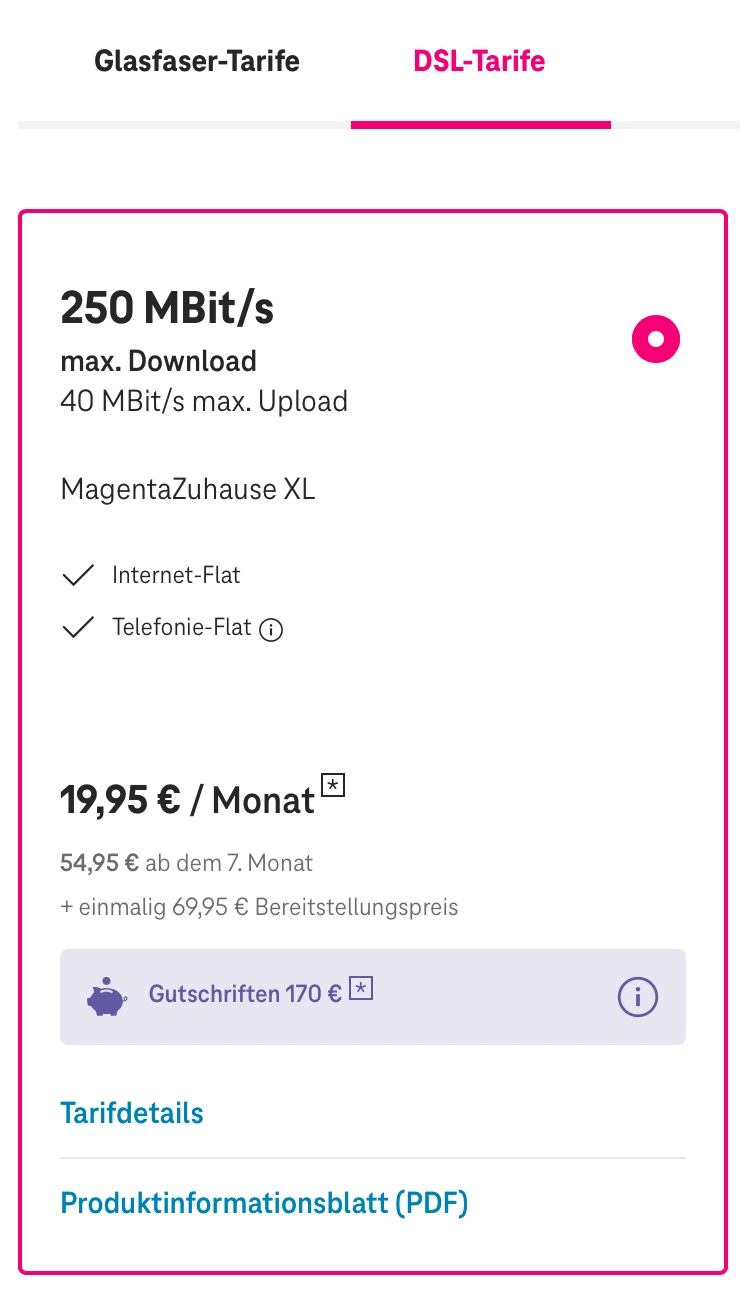The image size is (740, 1289).
Task: Click the 250 MBit/s heading
Action: coord(167,307)
